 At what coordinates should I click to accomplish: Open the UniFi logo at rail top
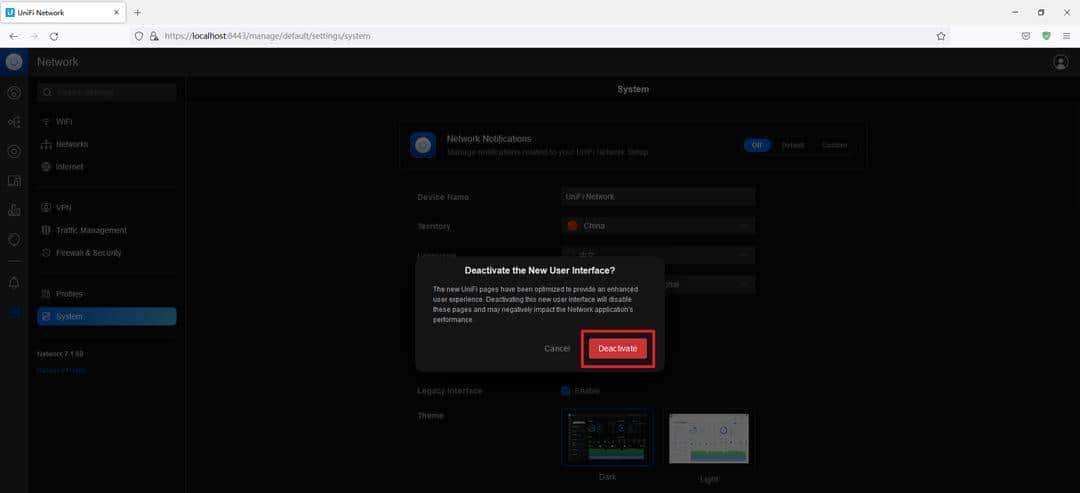(x=14, y=62)
